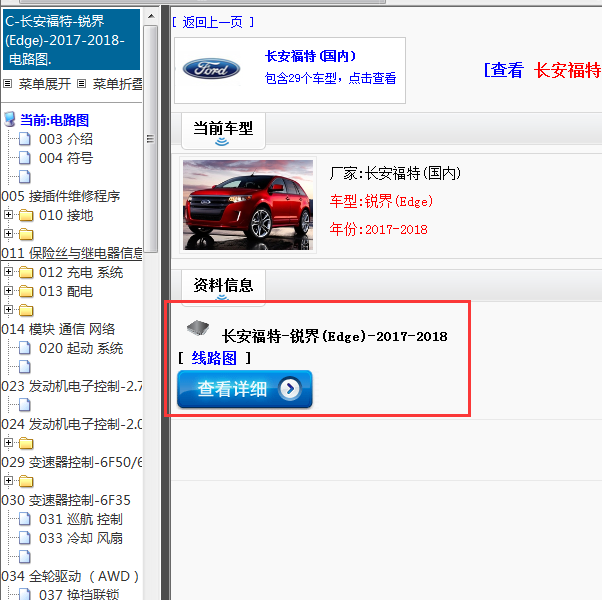
Task: Open the 当前车型 tab
Action: pyautogui.click(x=223, y=131)
